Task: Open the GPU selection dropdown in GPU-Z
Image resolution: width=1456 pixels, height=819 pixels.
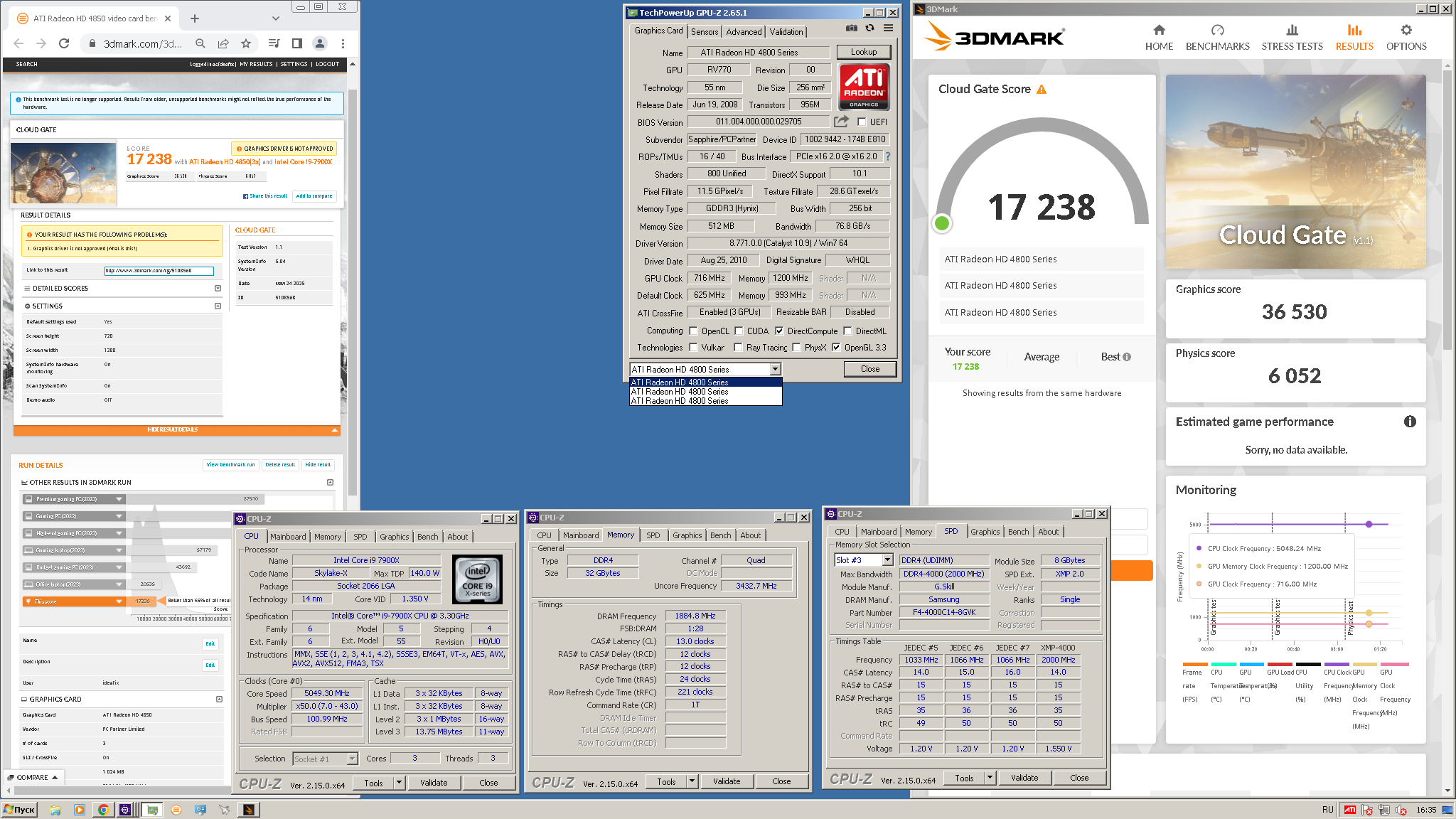Action: 775,370
